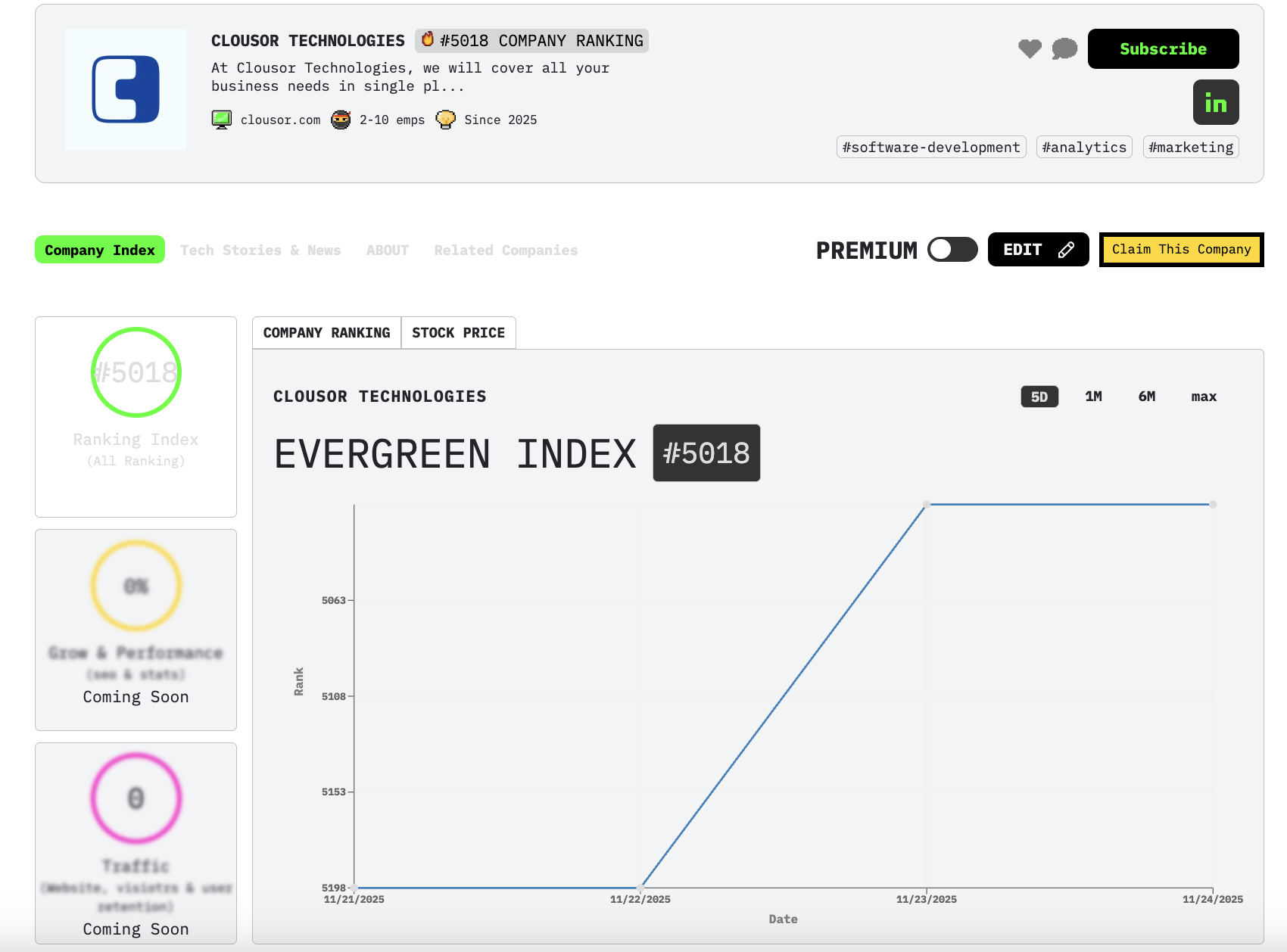Screen dimensions: 1287x952
Task: Click the ninja face employees icon
Action: tap(341, 120)
